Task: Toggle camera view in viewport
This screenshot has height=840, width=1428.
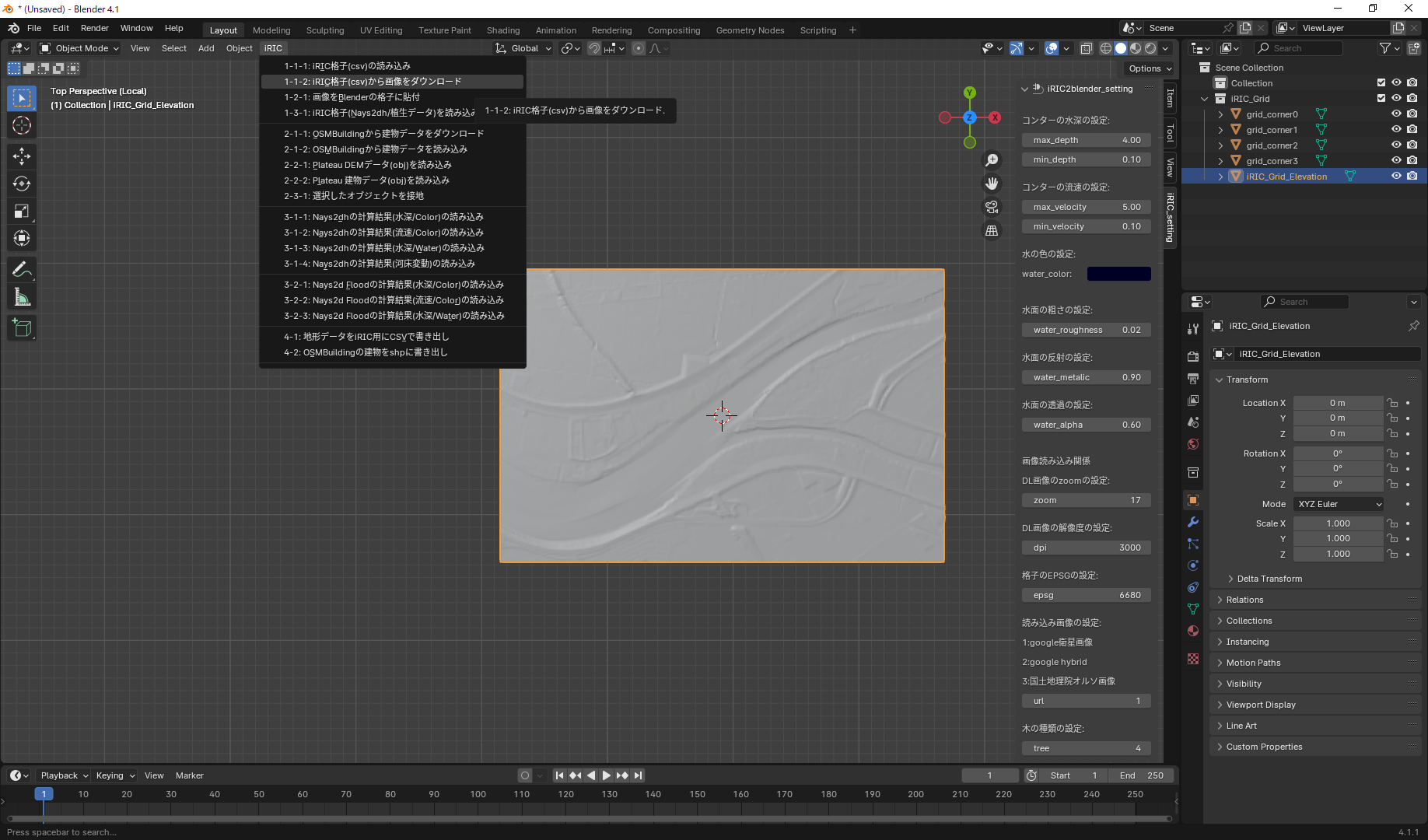Action: (x=992, y=207)
